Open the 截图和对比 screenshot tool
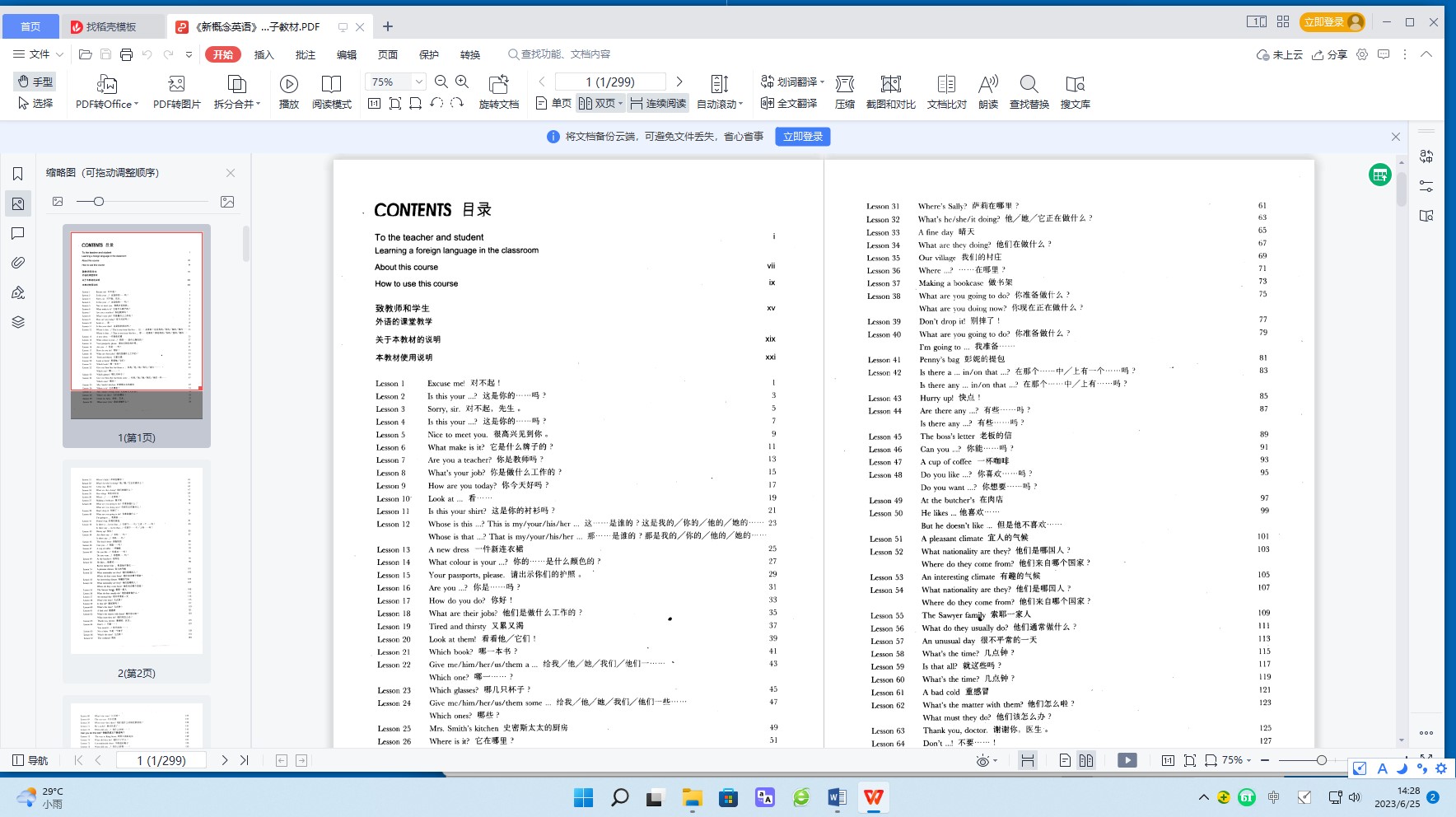The width and height of the screenshot is (1456, 817). pos(890,84)
